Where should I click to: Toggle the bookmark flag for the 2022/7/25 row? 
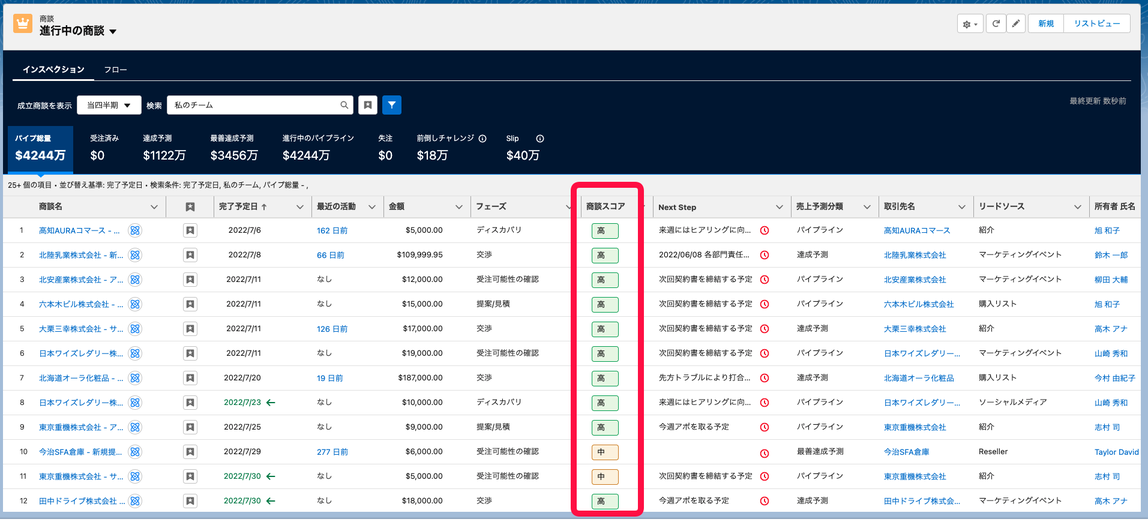click(x=190, y=428)
